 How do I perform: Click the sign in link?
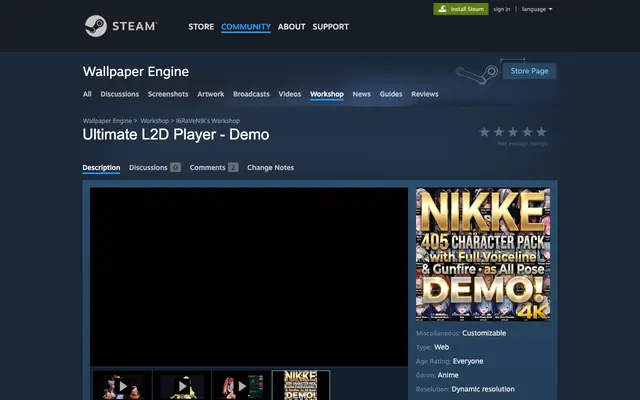point(502,9)
